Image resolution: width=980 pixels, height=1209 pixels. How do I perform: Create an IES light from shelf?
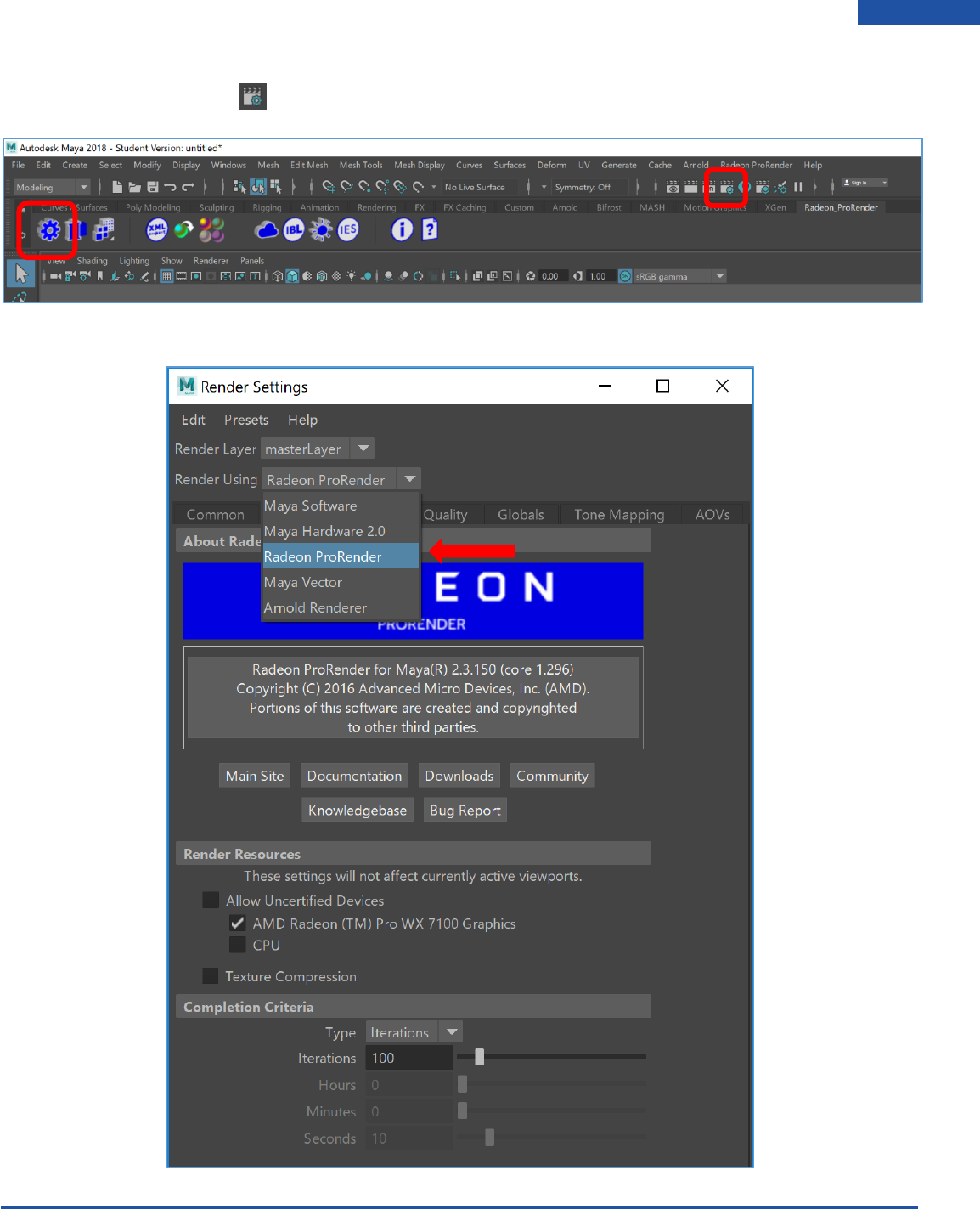pyautogui.click(x=348, y=229)
